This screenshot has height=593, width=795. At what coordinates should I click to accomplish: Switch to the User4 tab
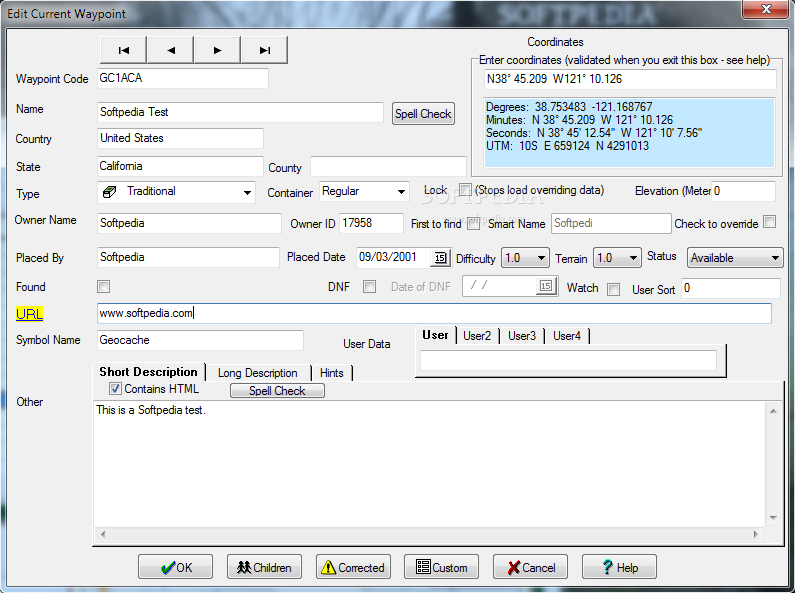[x=567, y=336]
